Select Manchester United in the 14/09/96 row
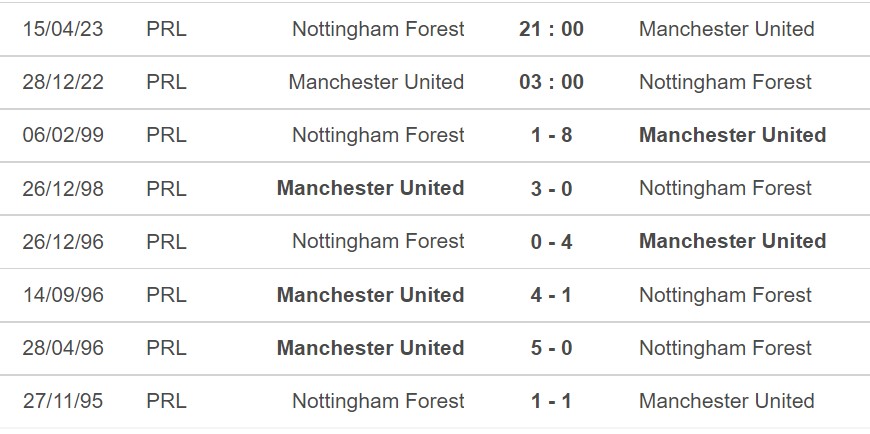 [x=371, y=295]
